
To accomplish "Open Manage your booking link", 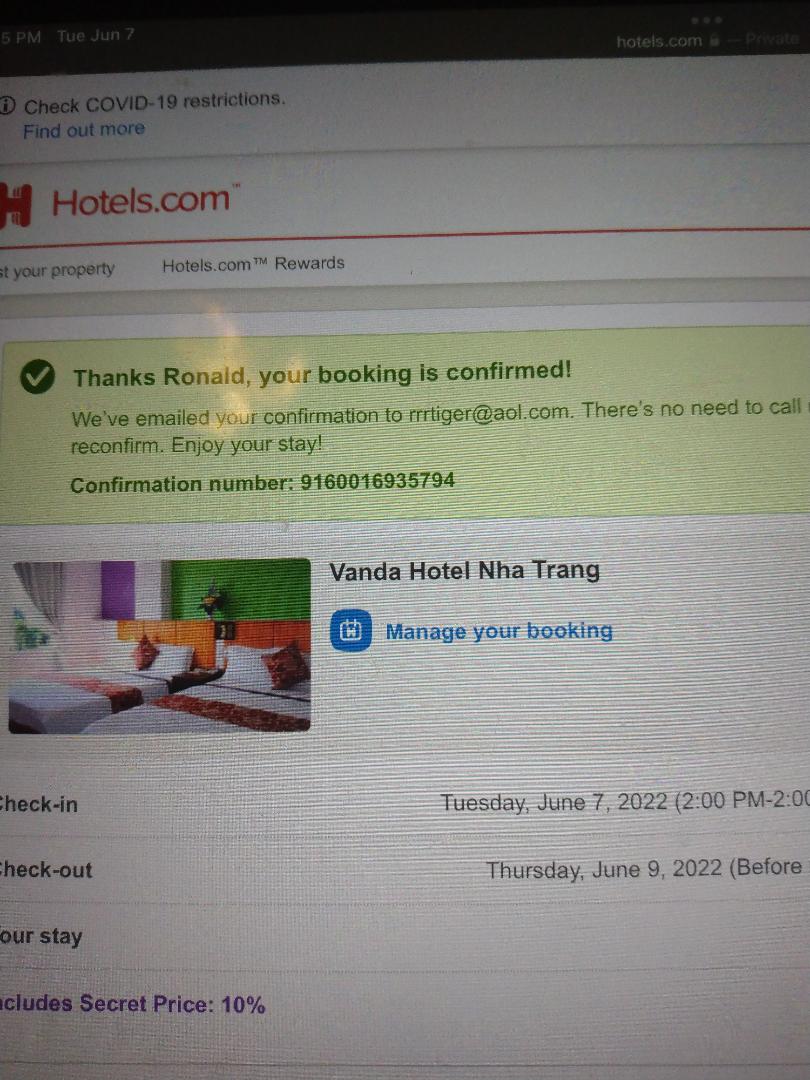I will tap(499, 631).
